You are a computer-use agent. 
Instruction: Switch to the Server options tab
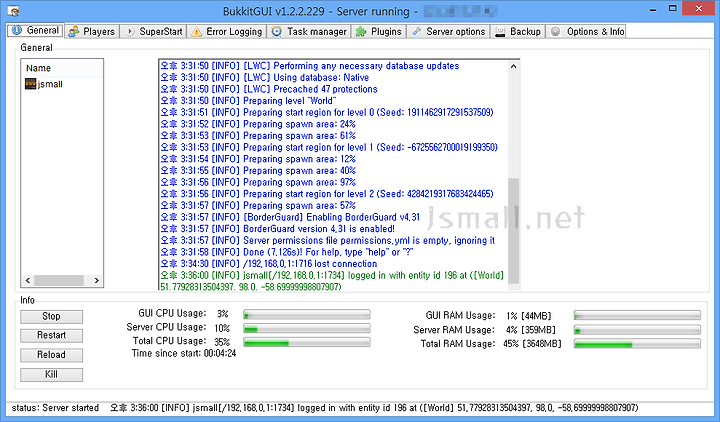448,31
